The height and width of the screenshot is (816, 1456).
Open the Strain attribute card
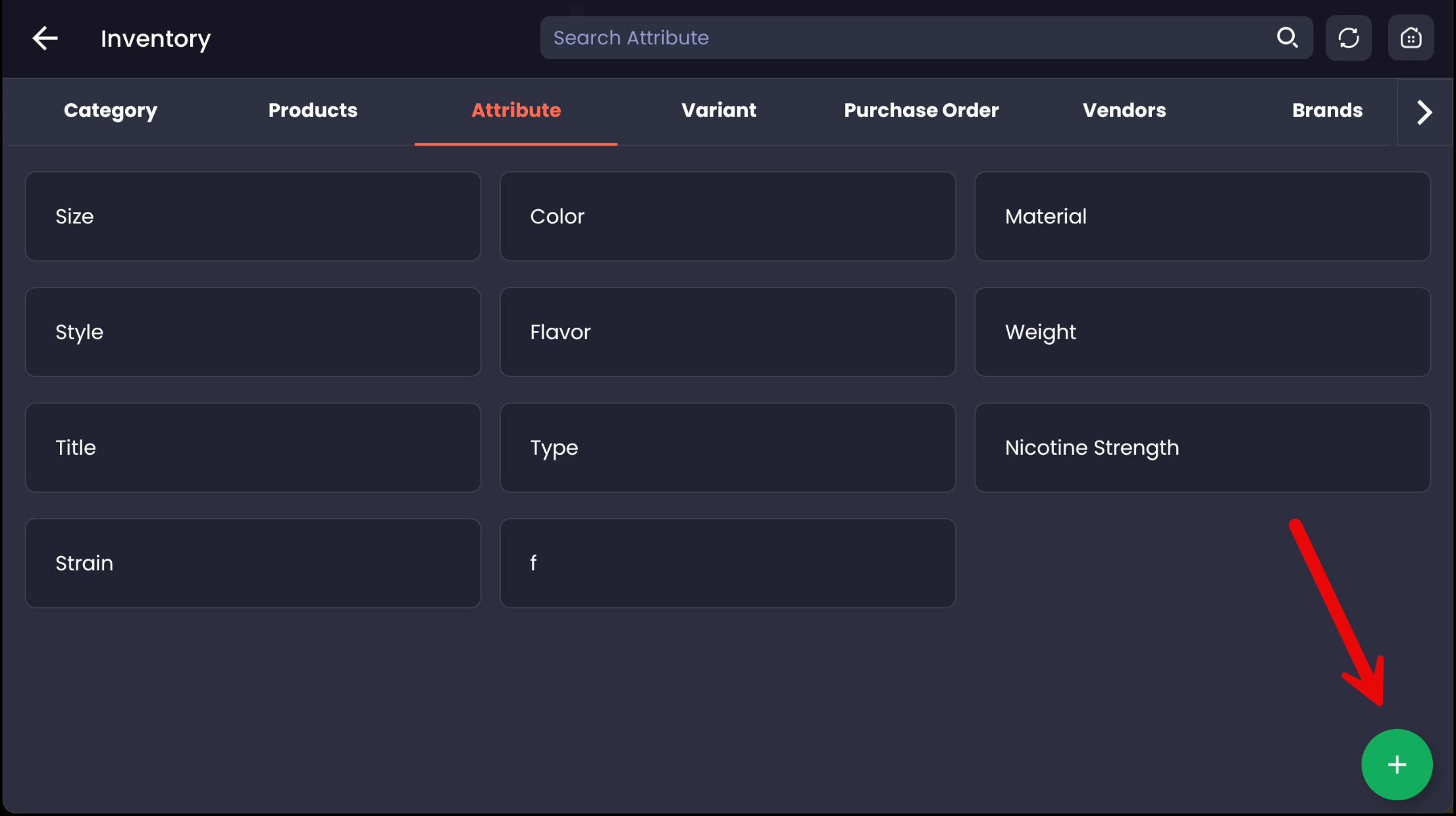click(253, 563)
